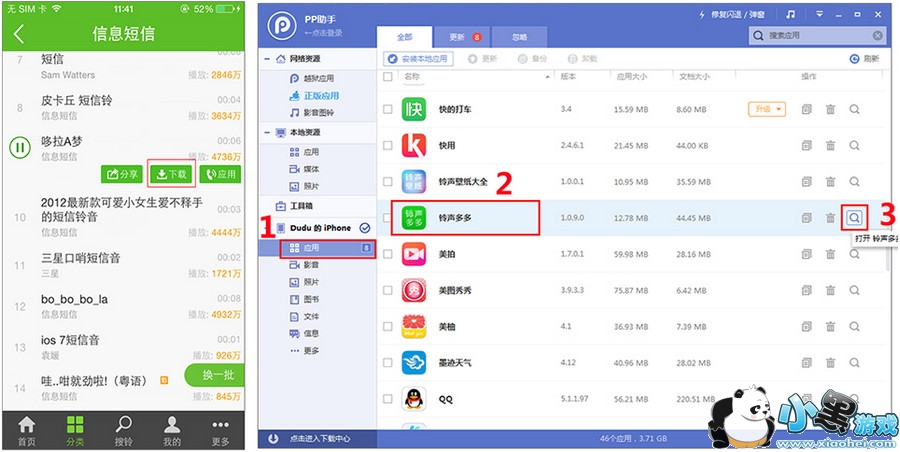Click the music note icon in the title bar

click(x=790, y=14)
